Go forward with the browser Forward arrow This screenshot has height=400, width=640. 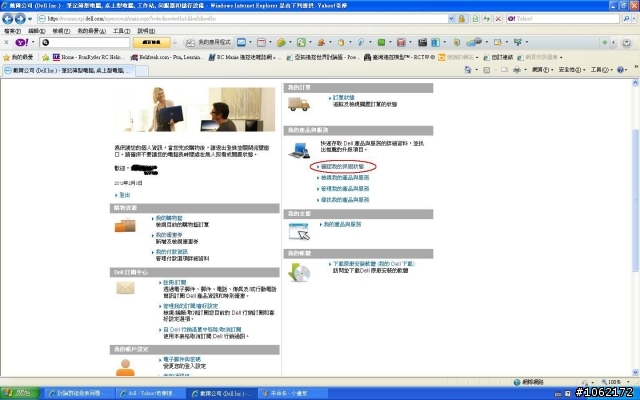20,18
